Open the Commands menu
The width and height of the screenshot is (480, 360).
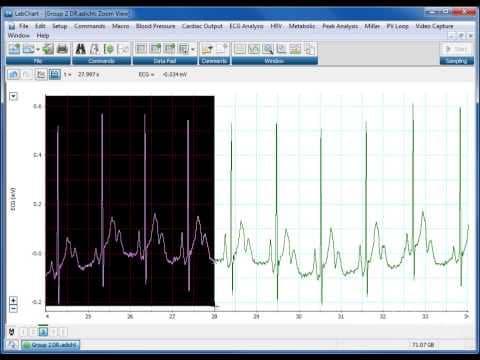point(90,26)
